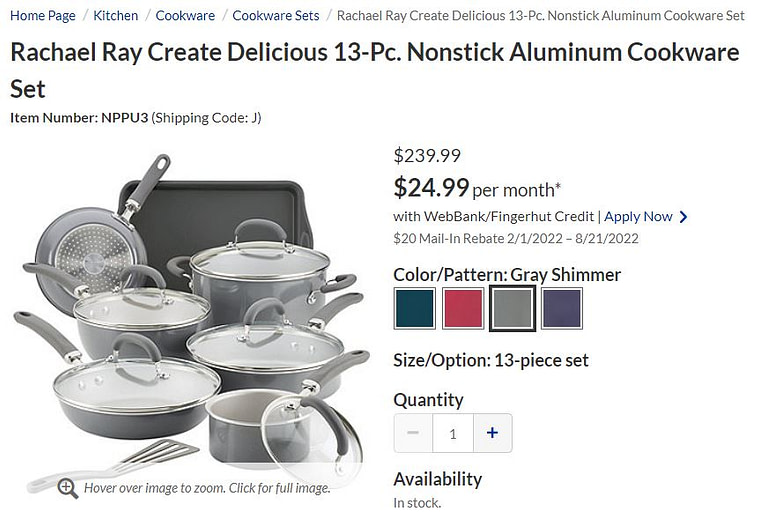Image resolution: width=767 pixels, height=519 pixels.
Task: Select the teal color swatch
Action: pyautogui.click(x=414, y=308)
